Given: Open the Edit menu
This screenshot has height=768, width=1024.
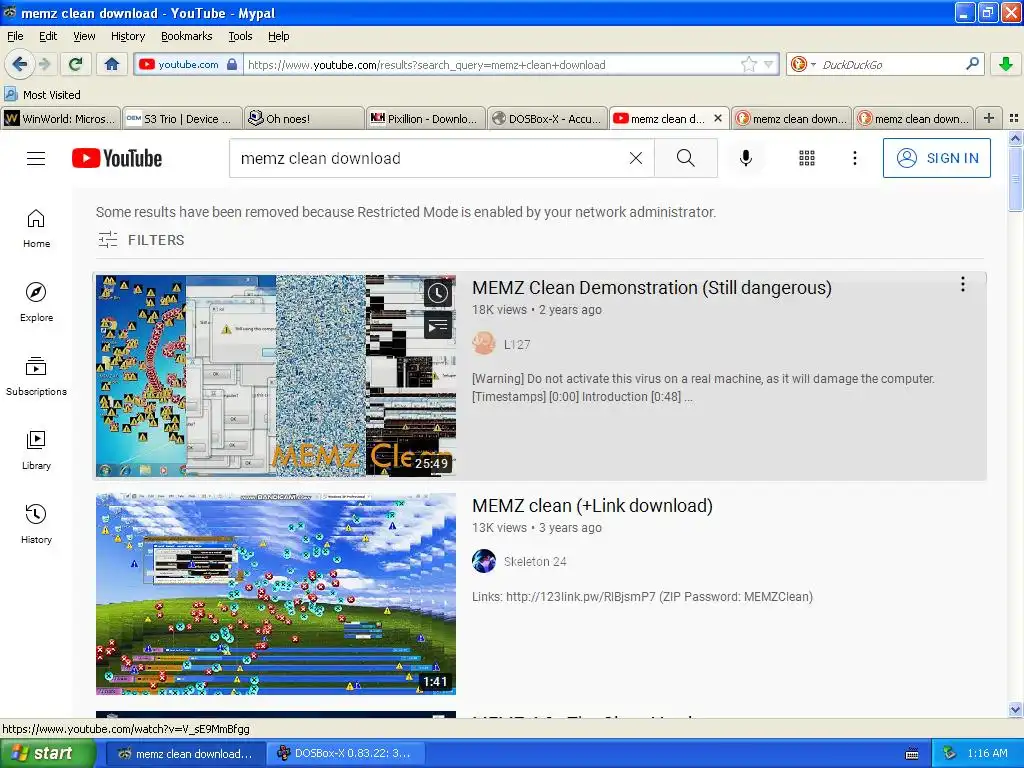Looking at the screenshot, I should 48,36.
